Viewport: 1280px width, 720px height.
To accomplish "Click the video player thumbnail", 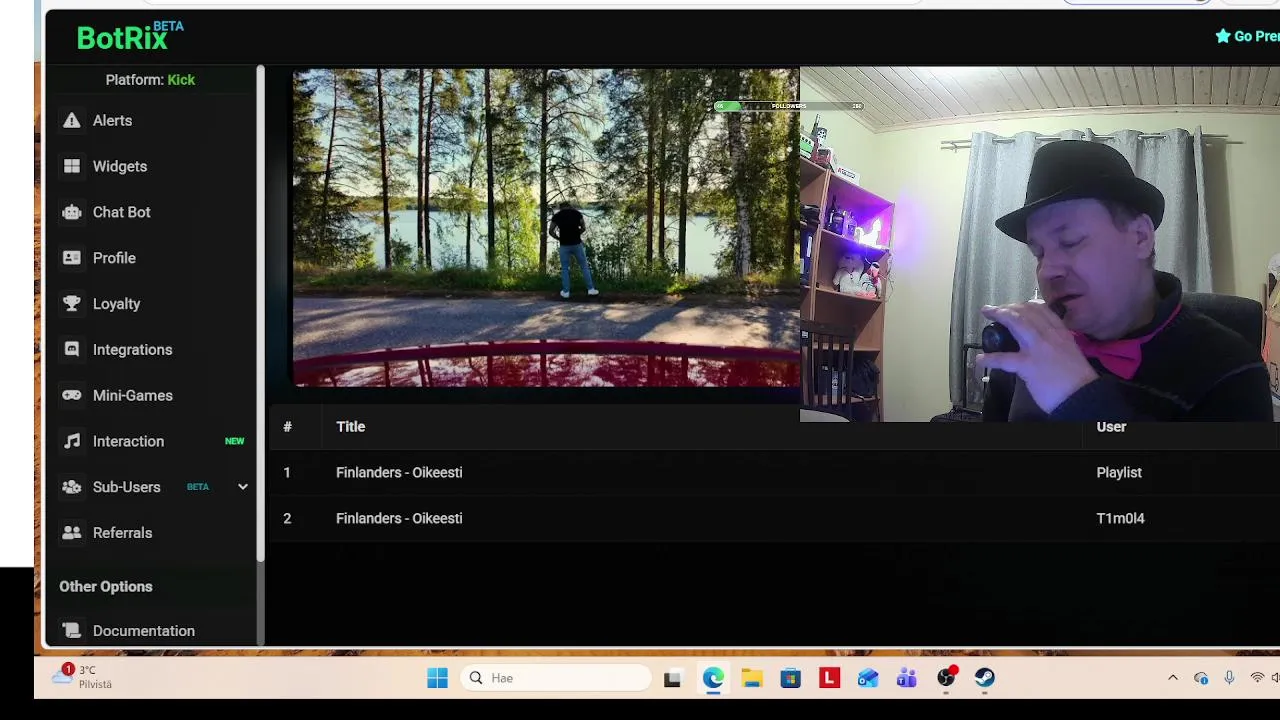I will pos(546,227).
